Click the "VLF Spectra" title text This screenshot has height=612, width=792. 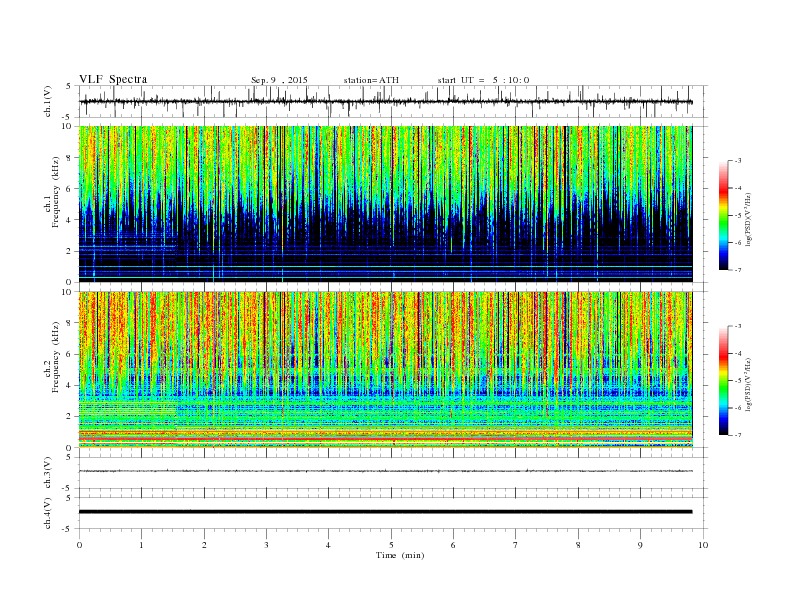[x=113, y=79]
